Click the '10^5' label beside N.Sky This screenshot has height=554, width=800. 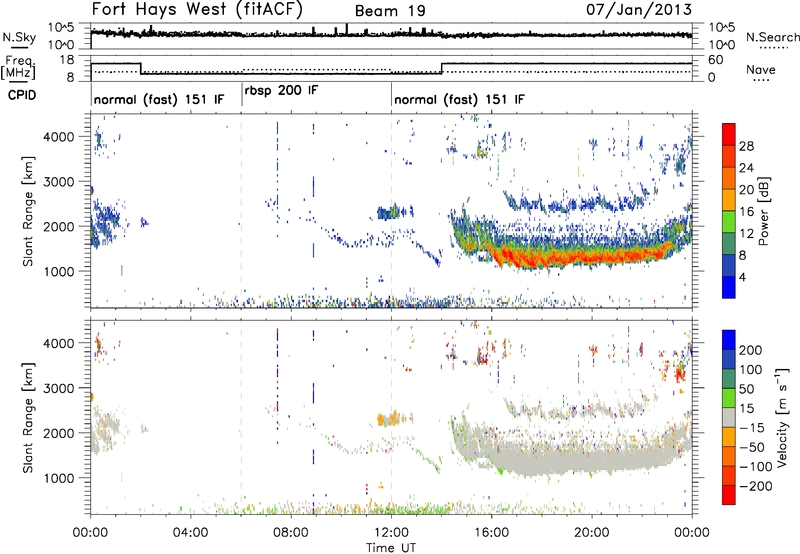(61, 27)
